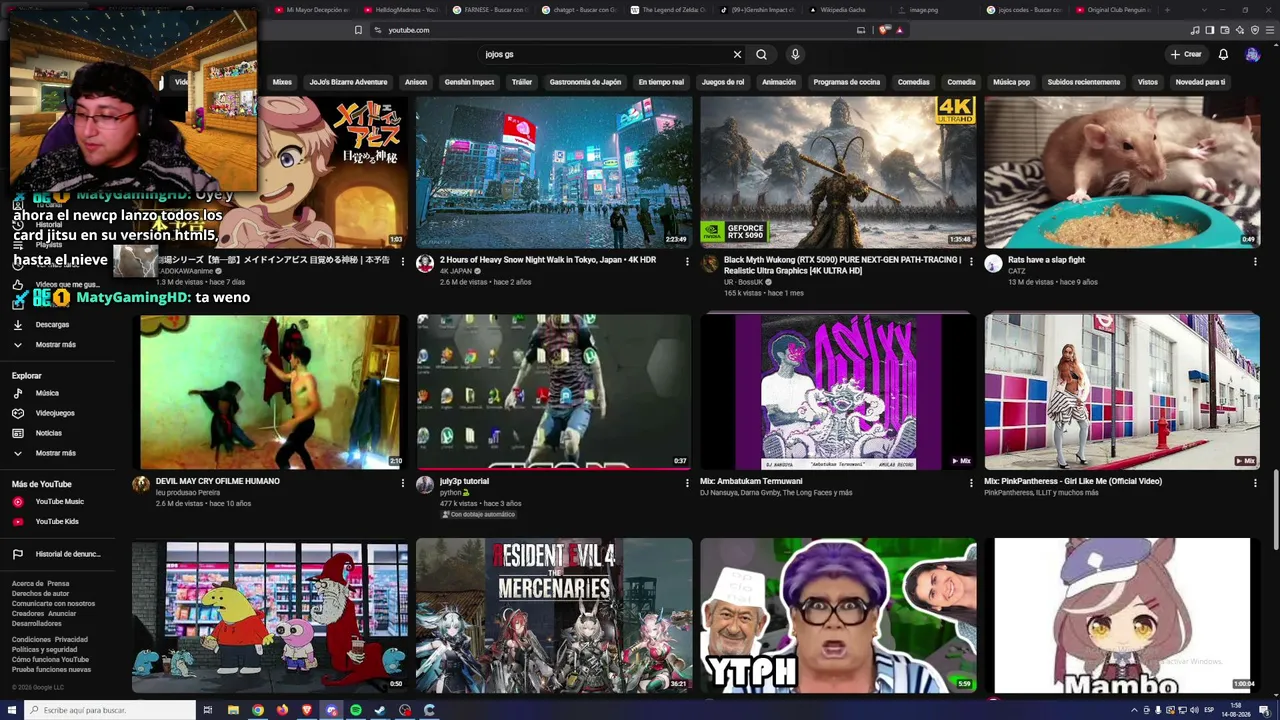Open more options for Black Myth Wukong video
This screenshot has width=1280, height=720.
coord(971,261)
